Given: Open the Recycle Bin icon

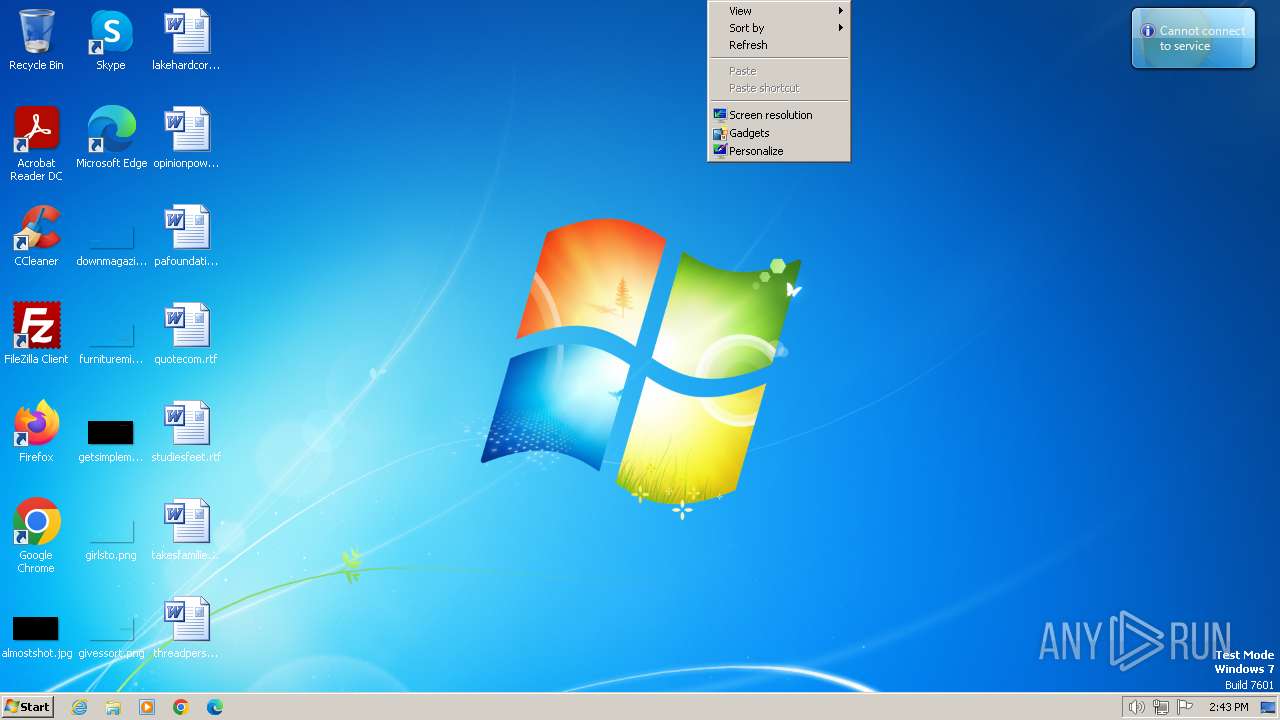Looking at the screenshot, I should pos(36,40).
